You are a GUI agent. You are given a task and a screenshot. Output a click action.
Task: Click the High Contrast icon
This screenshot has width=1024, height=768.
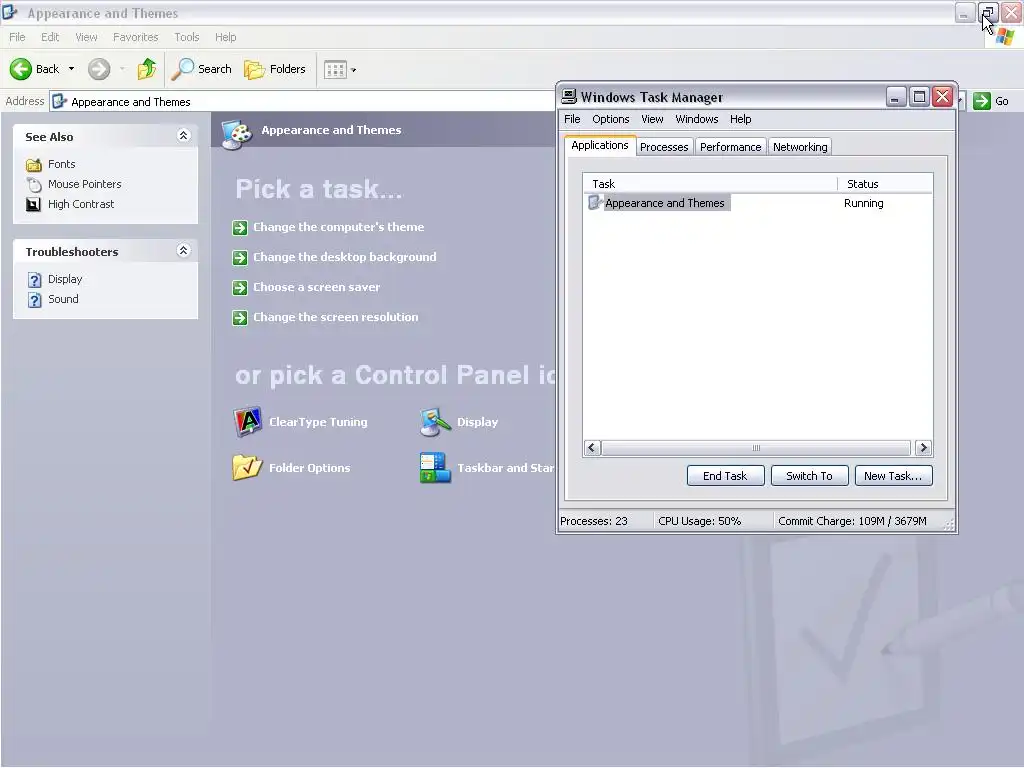pos(33,204)
